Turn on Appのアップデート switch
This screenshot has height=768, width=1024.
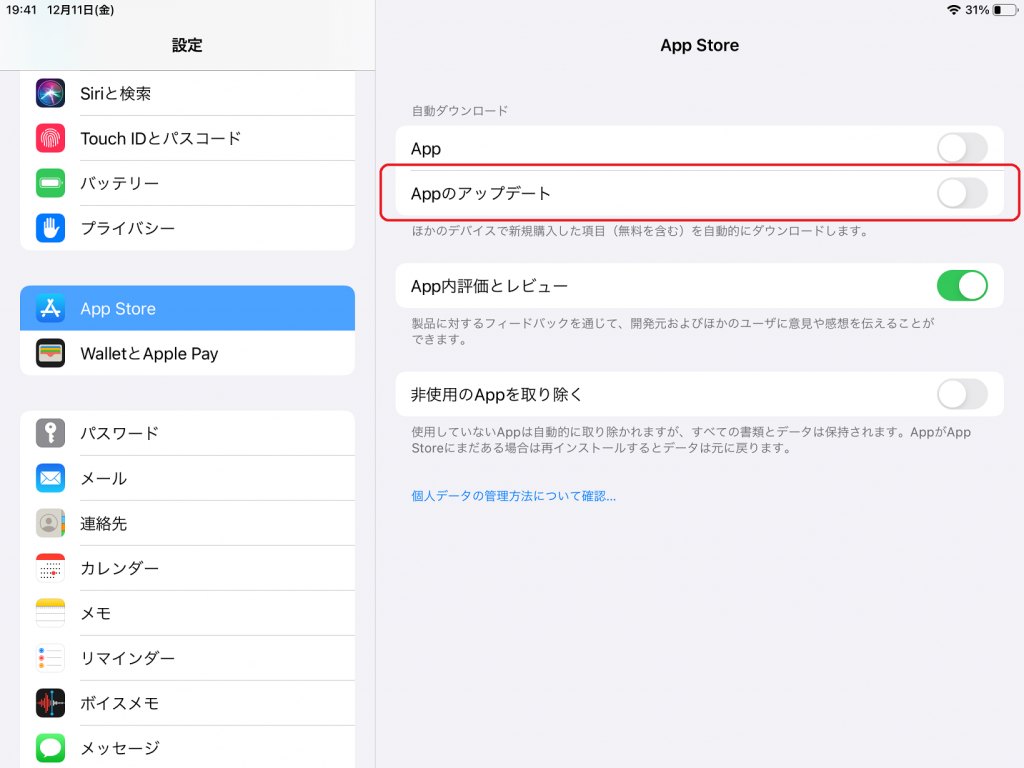click(x=962, y=193)
